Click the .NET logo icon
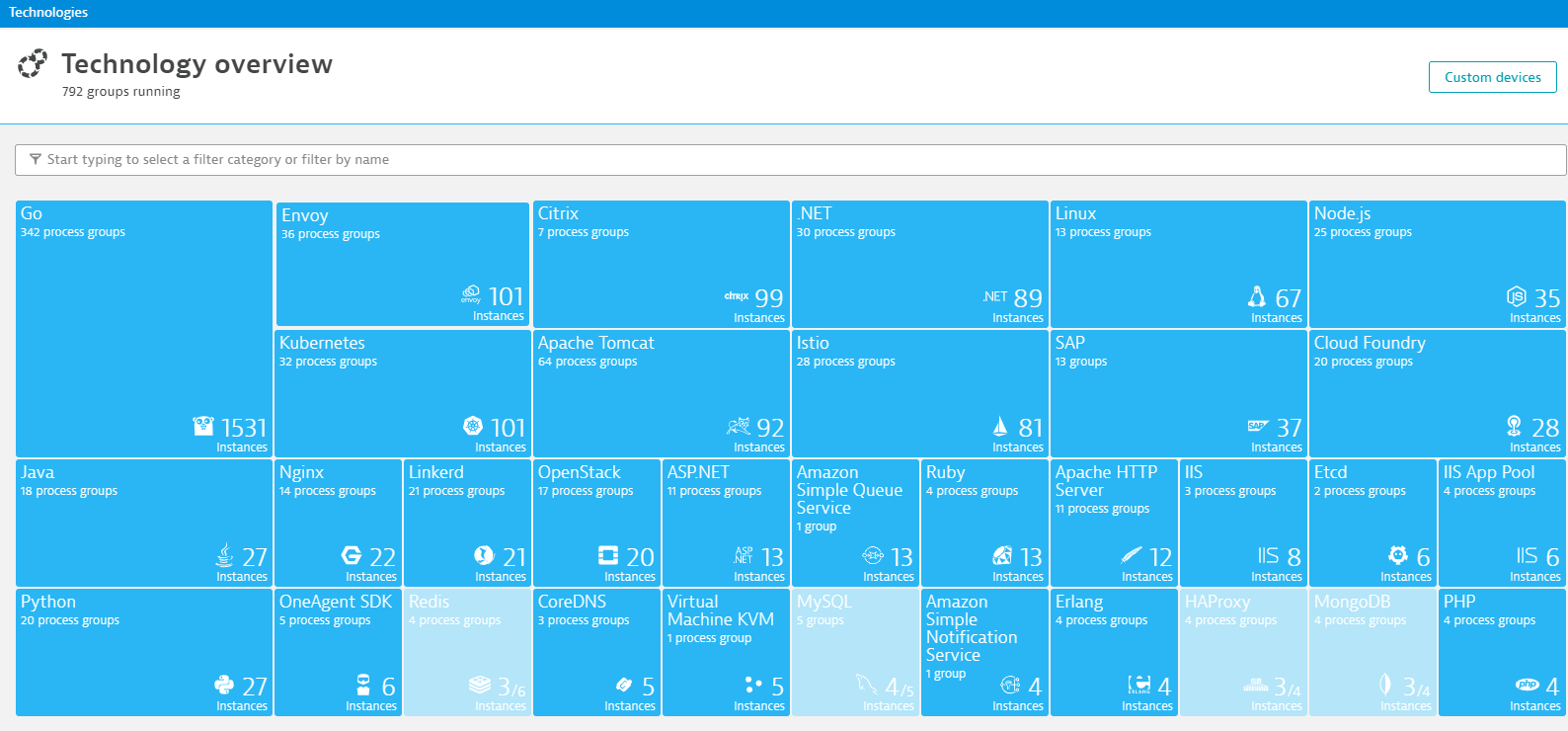 point(995,296)
